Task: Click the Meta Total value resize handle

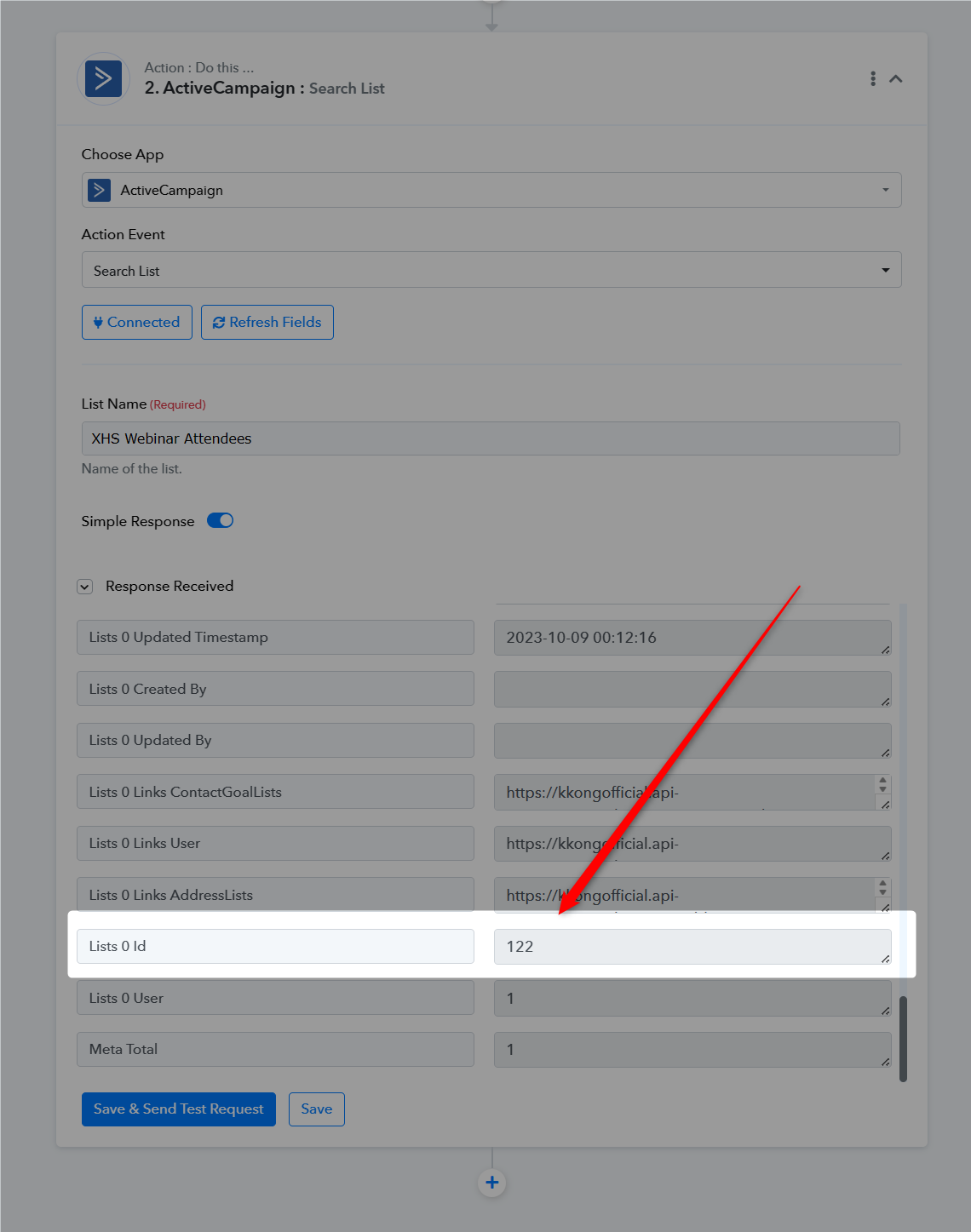Action: coord(886,1062)
